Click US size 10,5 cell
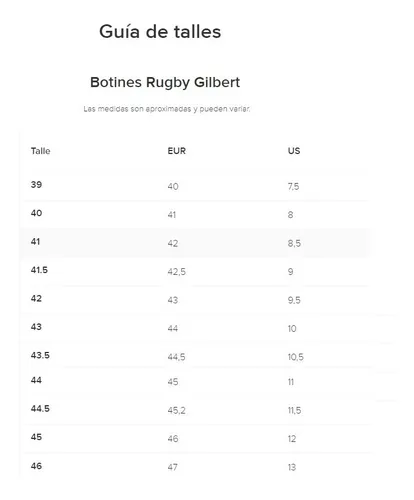 [x=296, y=357]
